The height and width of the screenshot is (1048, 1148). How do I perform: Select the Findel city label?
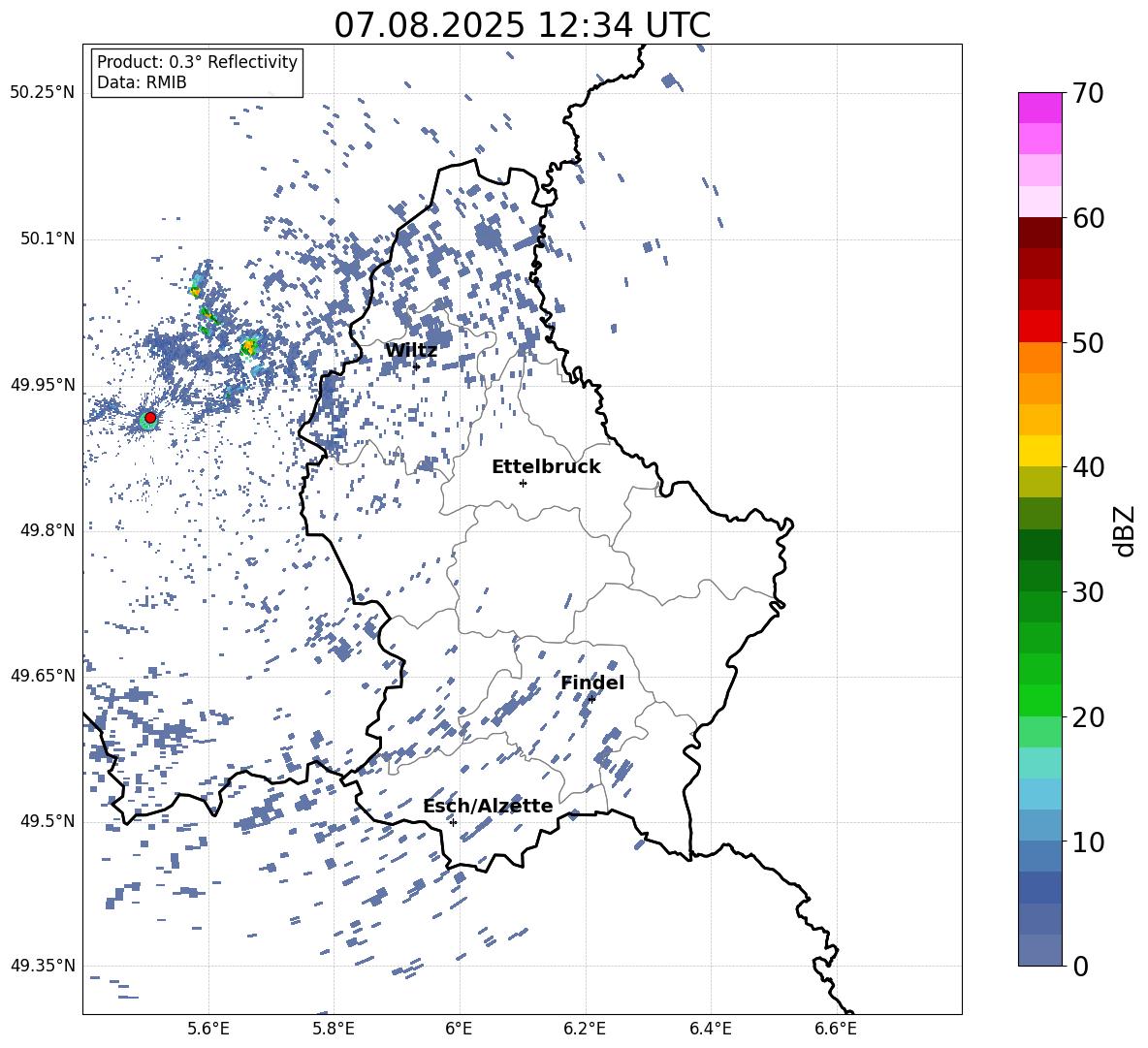(592, 683)
